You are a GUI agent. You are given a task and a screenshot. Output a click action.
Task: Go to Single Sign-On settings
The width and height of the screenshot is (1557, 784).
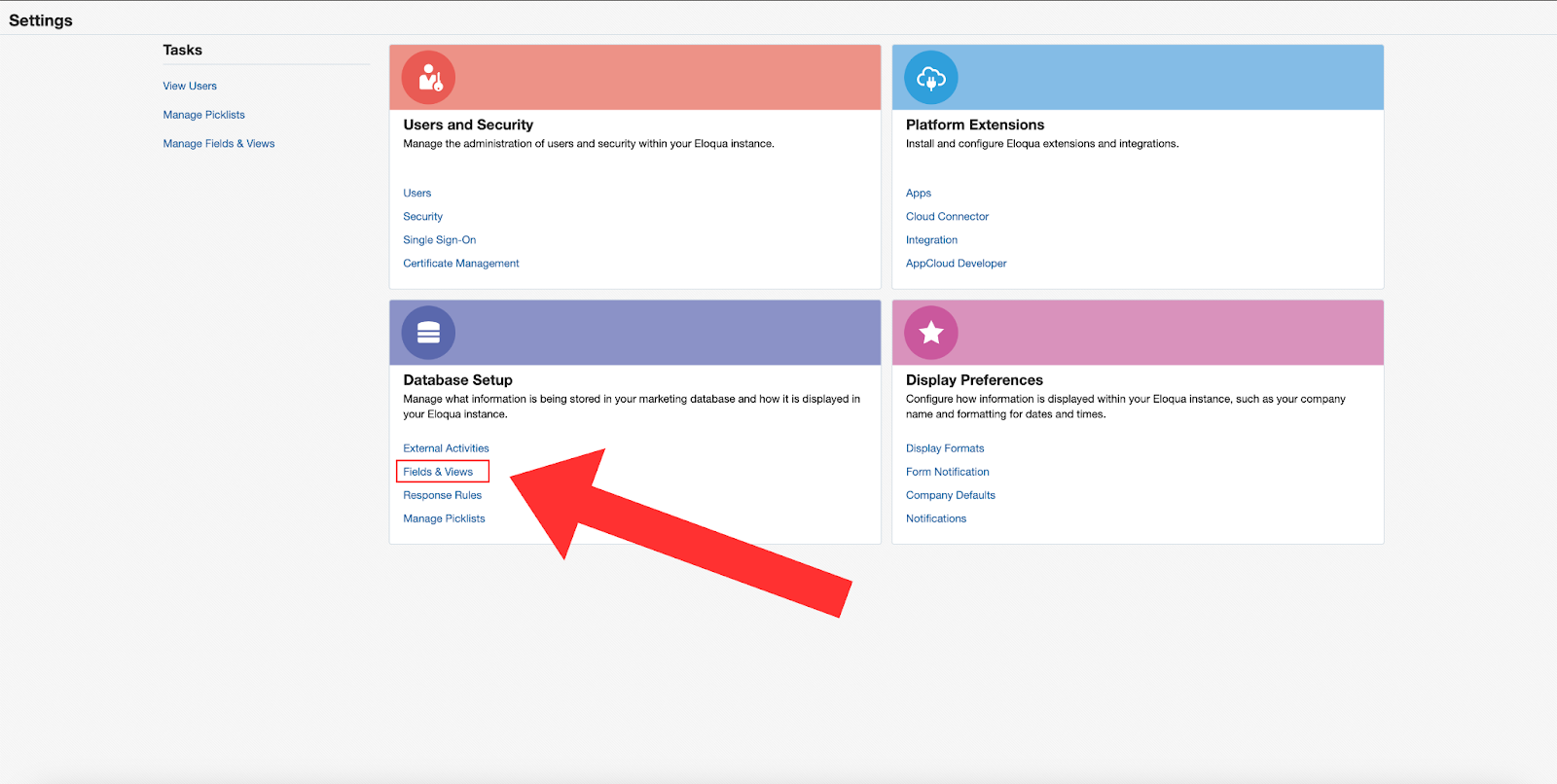[x=439, y=240]
